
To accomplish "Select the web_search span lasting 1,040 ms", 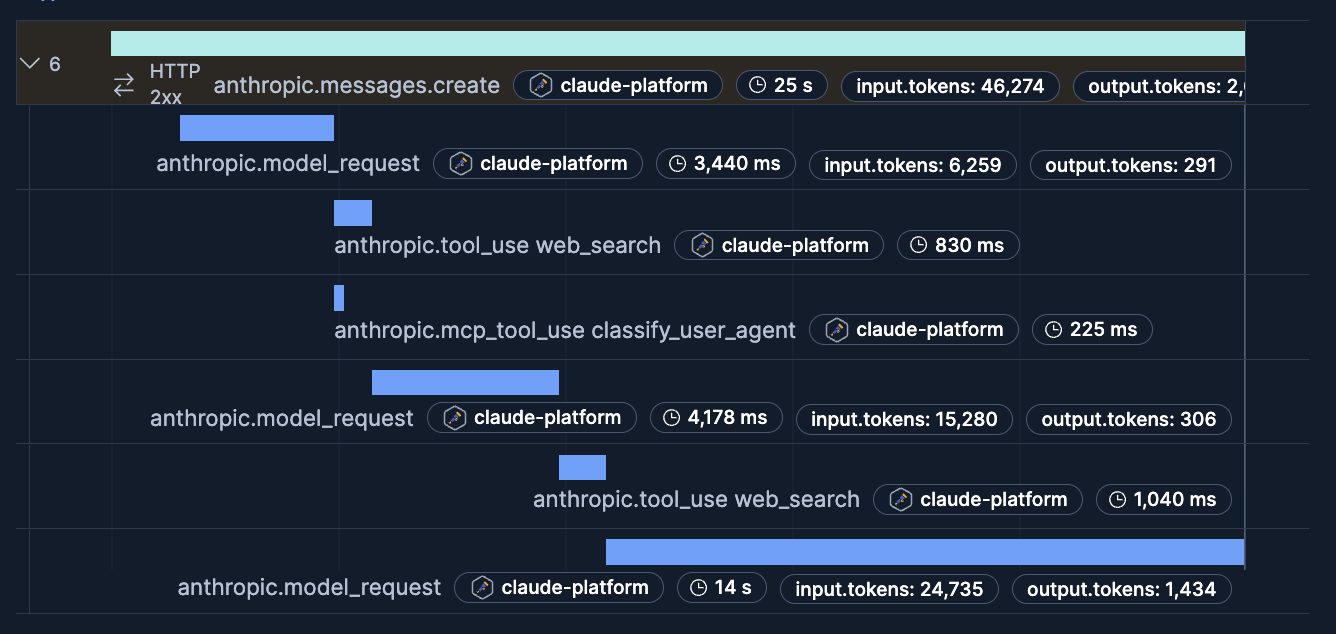I will pyautogui.click(x=696, y=499).
